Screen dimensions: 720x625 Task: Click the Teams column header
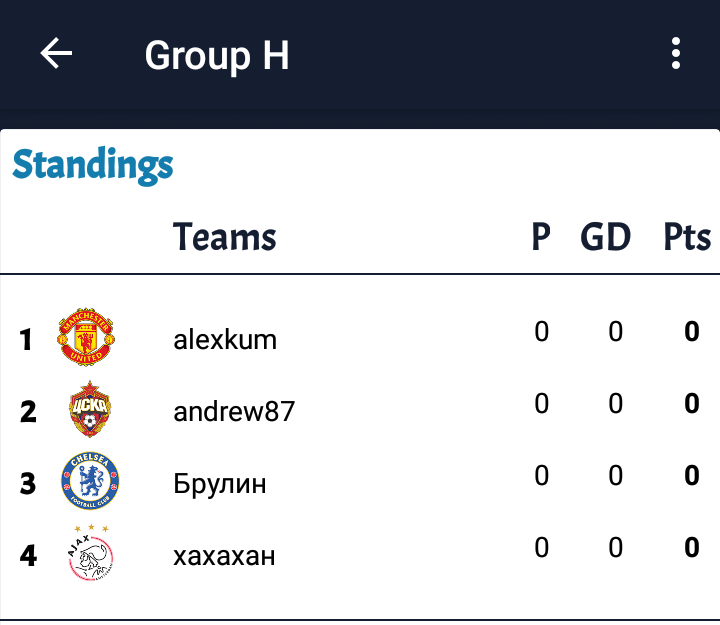[225, 236]
